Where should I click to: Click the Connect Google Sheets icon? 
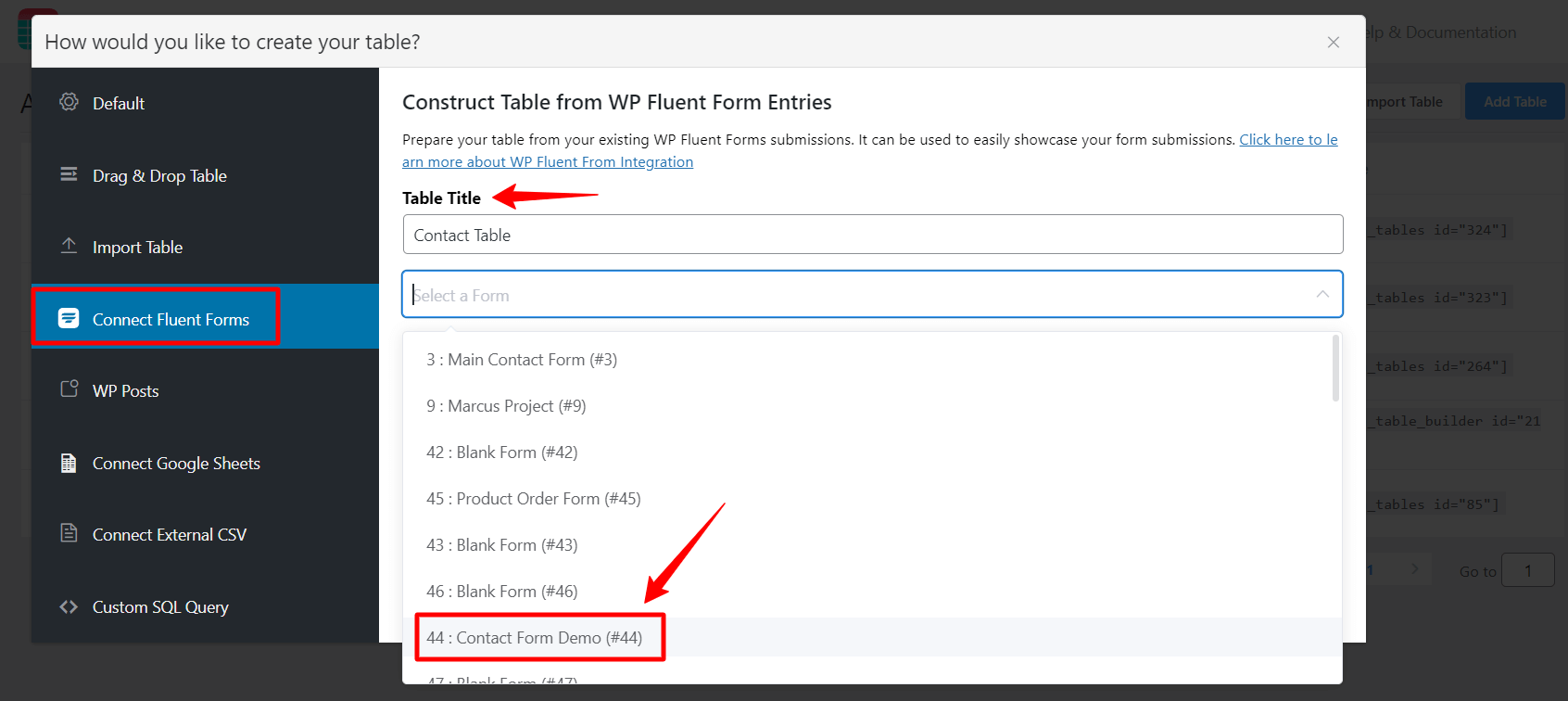pyautogui.click(x=69, y=463)
